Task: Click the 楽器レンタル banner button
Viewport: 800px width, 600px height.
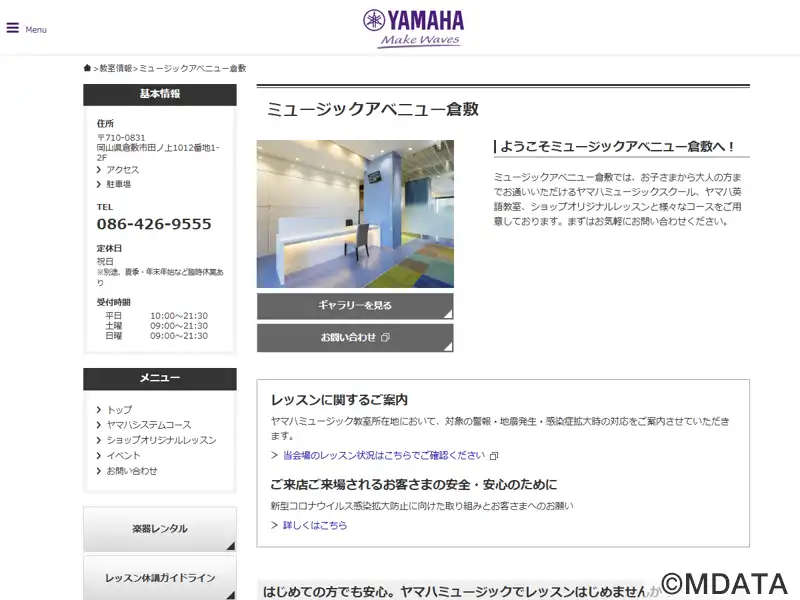Action: click(160, 529)
